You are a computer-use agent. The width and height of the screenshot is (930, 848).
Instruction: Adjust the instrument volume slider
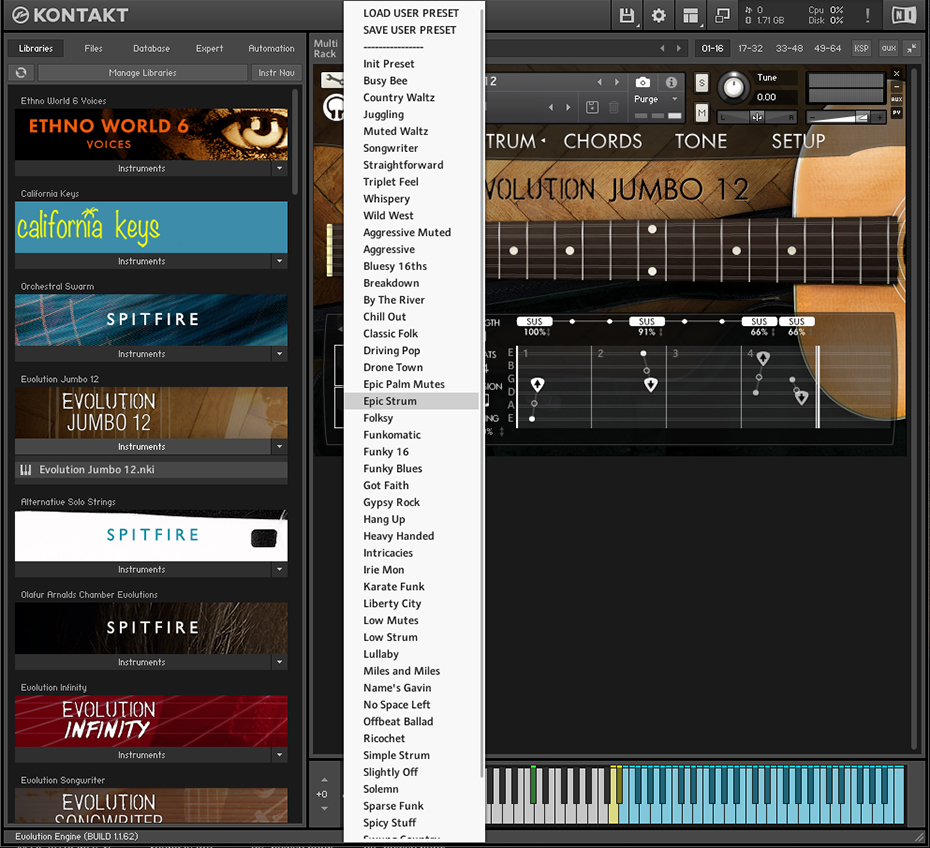[x=845, y=117]
